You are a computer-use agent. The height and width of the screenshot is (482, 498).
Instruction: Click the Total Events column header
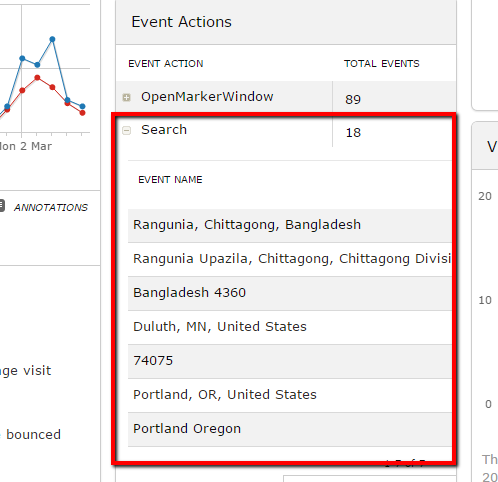382,64
